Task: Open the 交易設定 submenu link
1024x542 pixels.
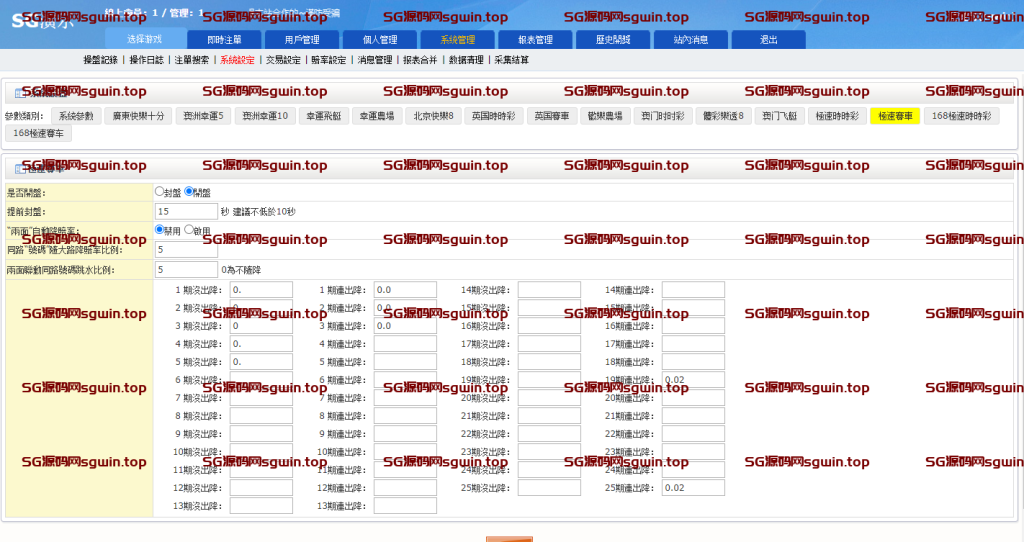Action: click(x=283, y=60)
